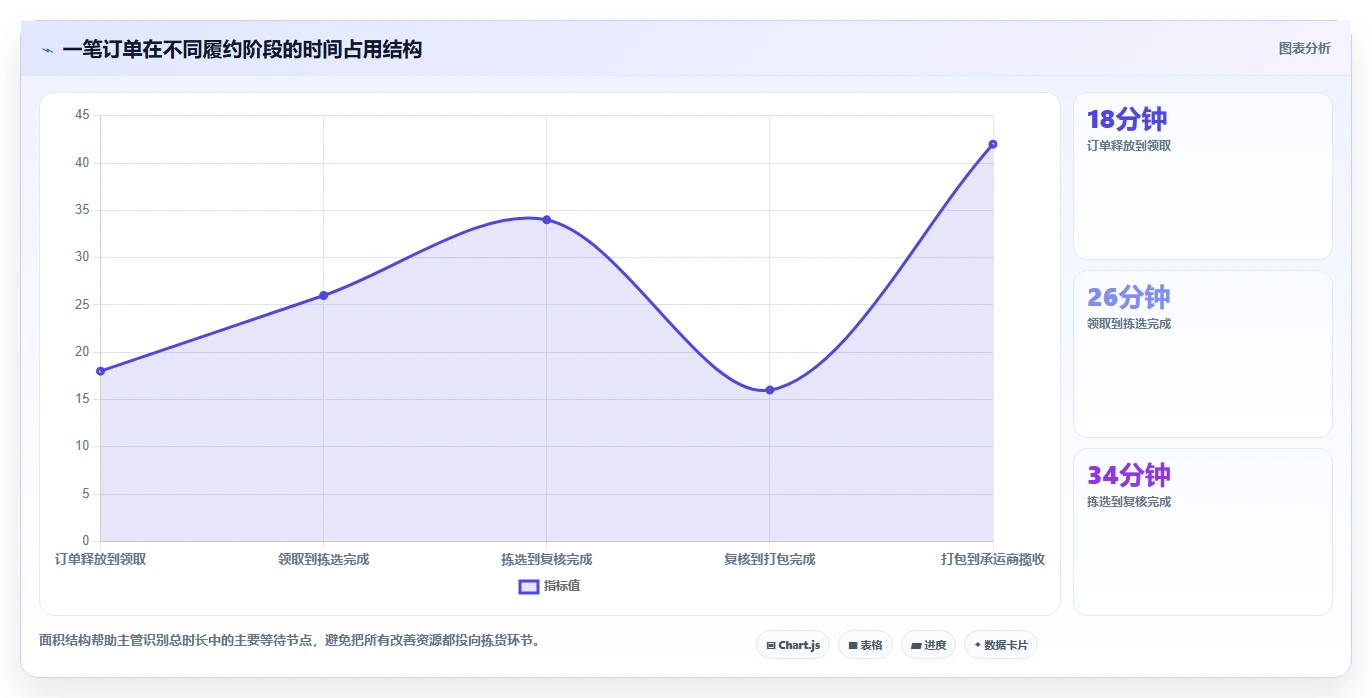Click x-axis label 复核到打包完成
1372x698 pixels.
[770, 559]
